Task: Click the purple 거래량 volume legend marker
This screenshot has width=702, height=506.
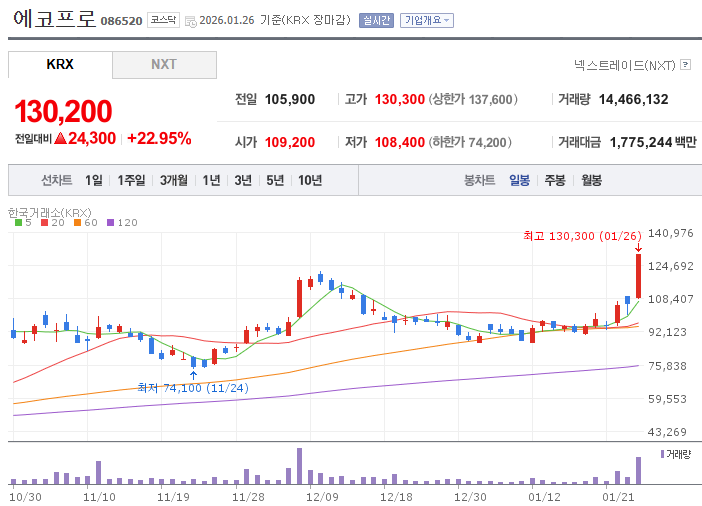Action: click(x=662, y=454)
